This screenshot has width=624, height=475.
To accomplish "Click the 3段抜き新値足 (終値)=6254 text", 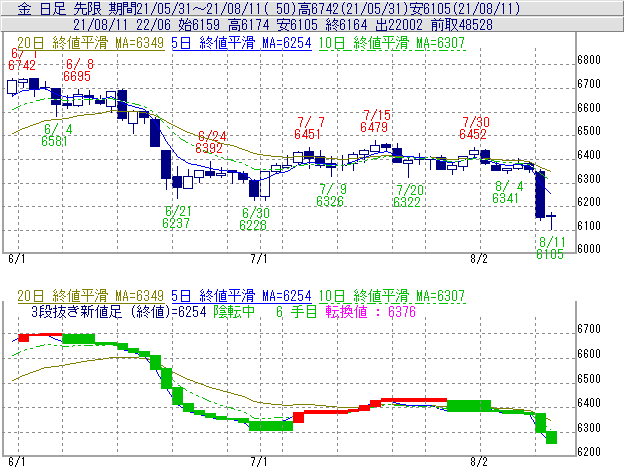I will [x=119, y=311].
